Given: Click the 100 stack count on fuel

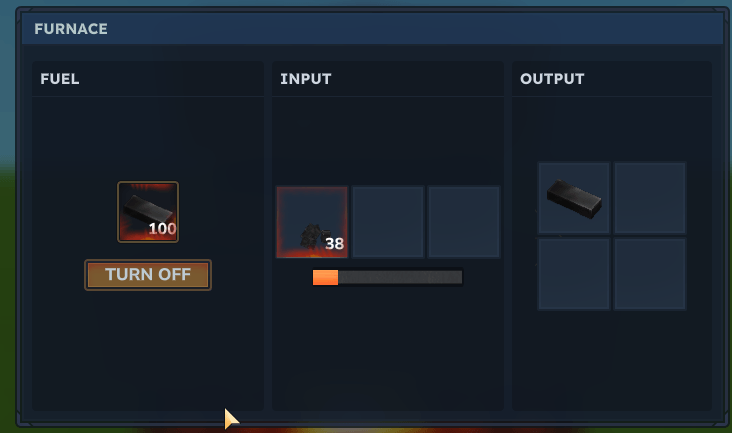Looking at the screenshot, I should [162, 229].
